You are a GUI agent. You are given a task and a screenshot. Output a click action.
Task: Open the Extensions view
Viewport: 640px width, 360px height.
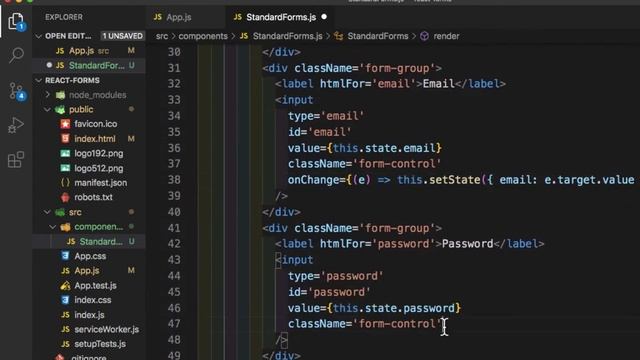[16, 160]
